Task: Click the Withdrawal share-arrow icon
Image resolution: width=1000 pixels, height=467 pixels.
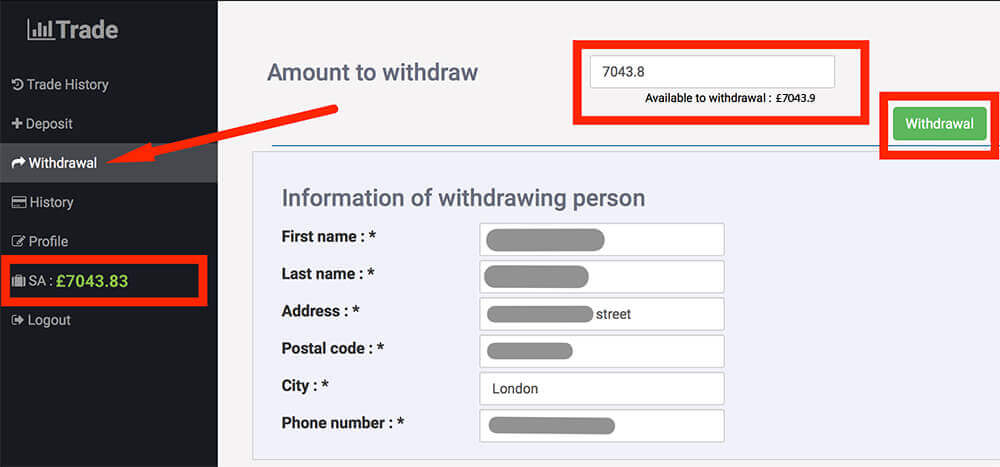Action: point(18,163)
